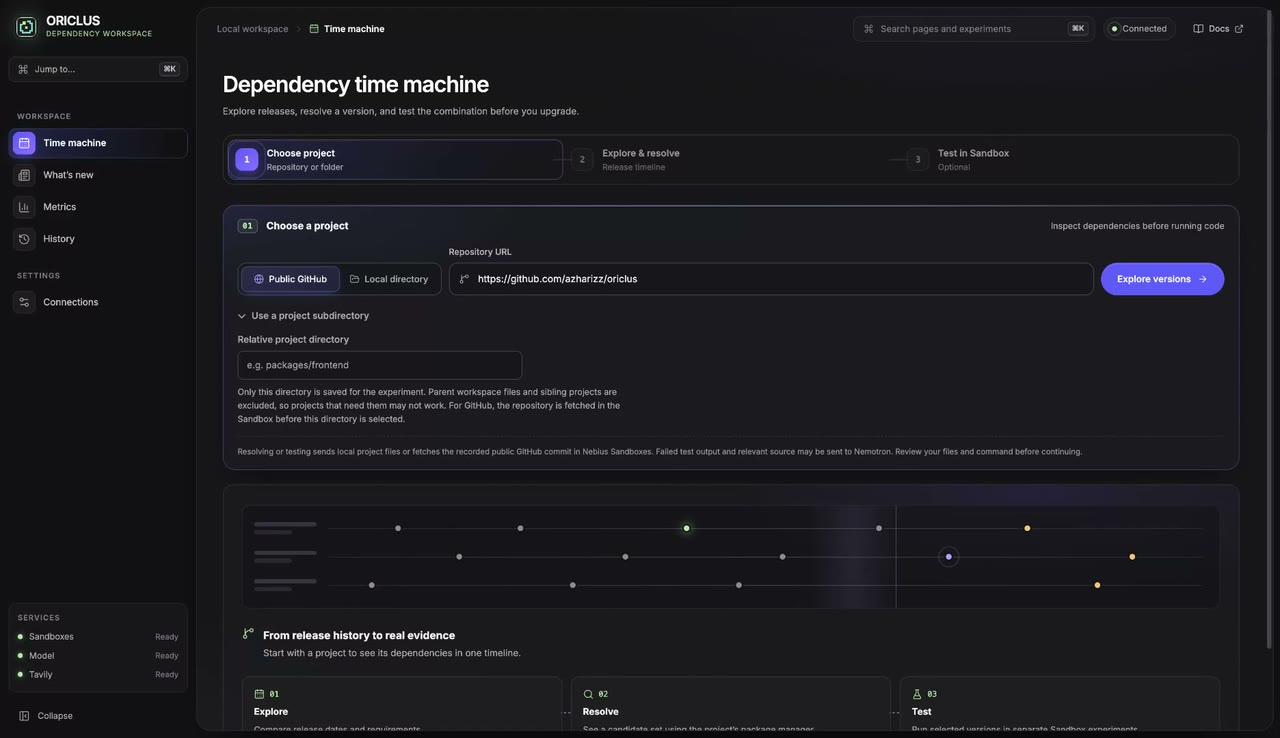The height and width of the screenshot is (738, 1280).
Task: Click the glowing green timeline dot
Action: [686, 528]
